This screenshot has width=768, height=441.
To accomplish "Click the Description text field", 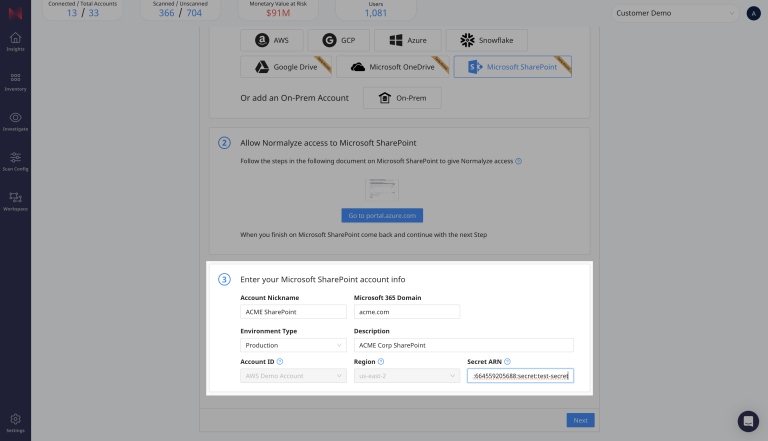I will [464, 345].
